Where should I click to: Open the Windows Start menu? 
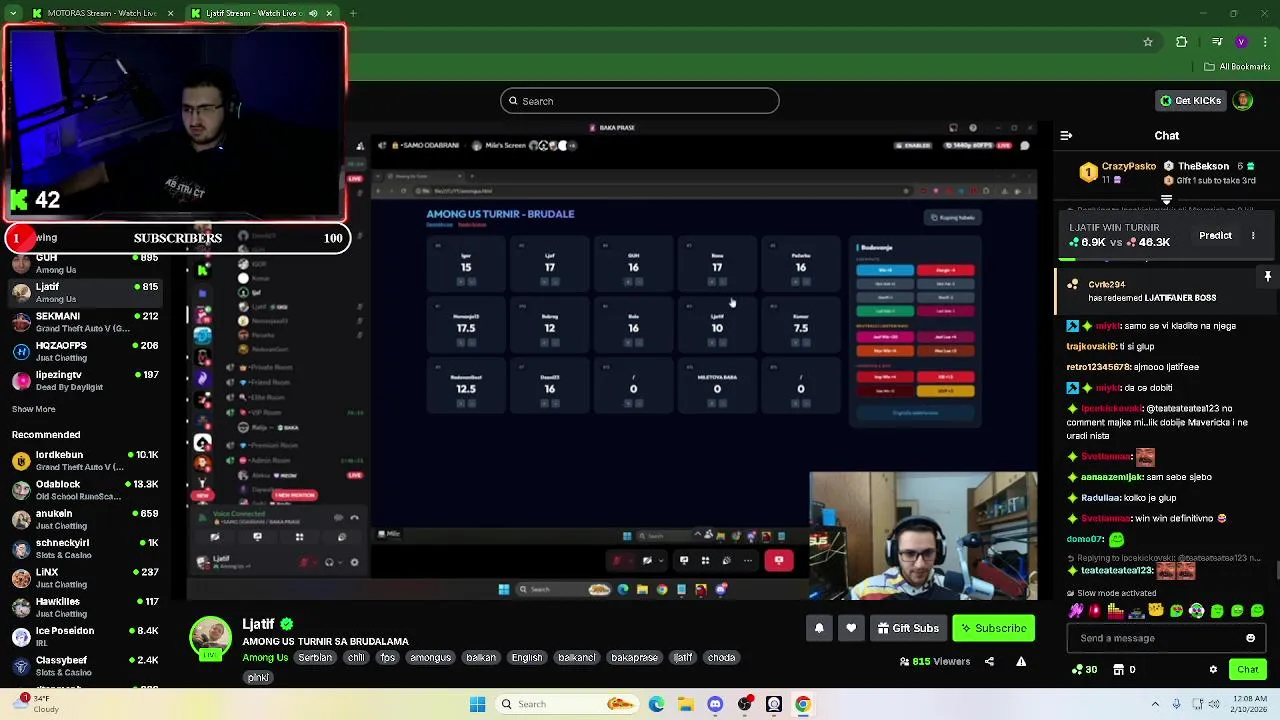[477, 704]
